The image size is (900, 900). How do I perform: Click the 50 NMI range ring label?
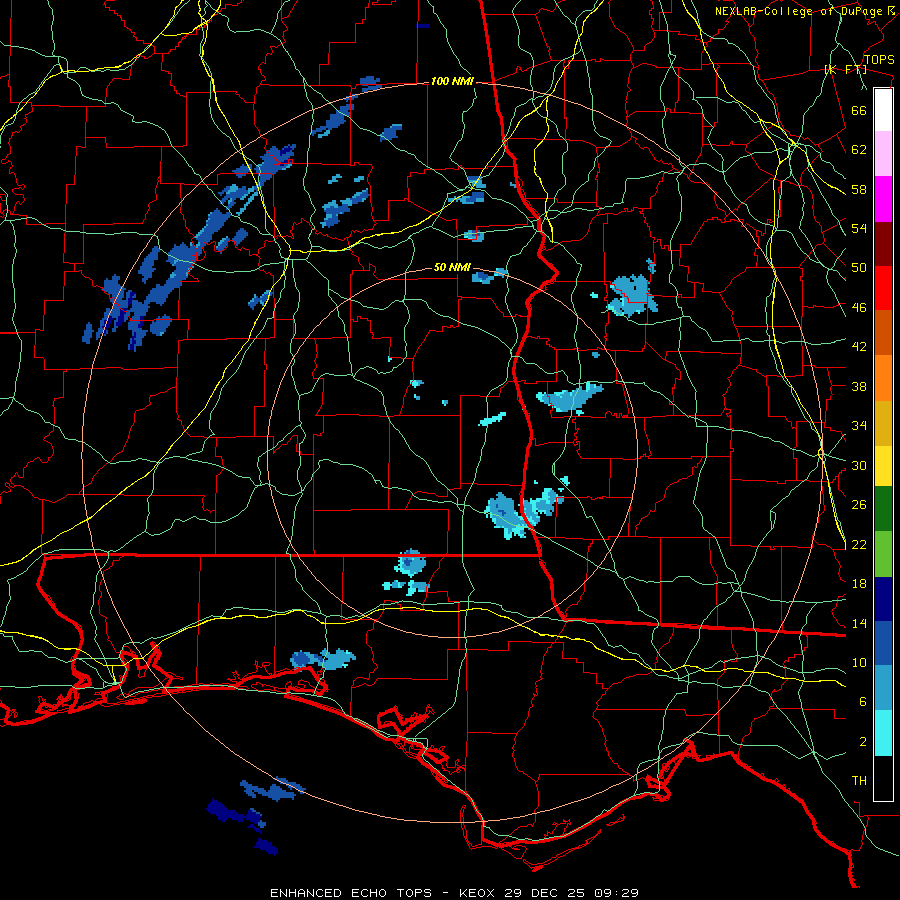[452, 267]
